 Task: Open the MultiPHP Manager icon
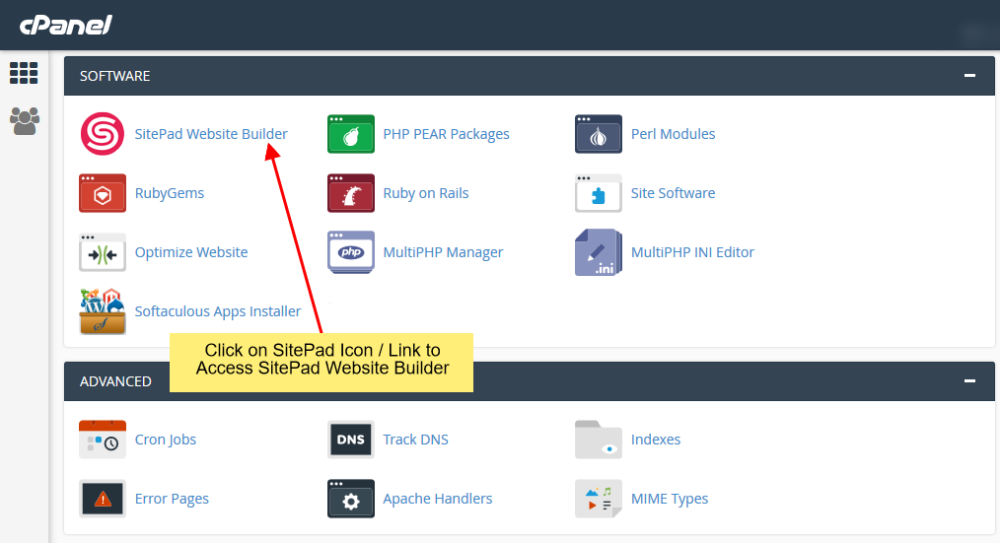click(x=350, y=252)
